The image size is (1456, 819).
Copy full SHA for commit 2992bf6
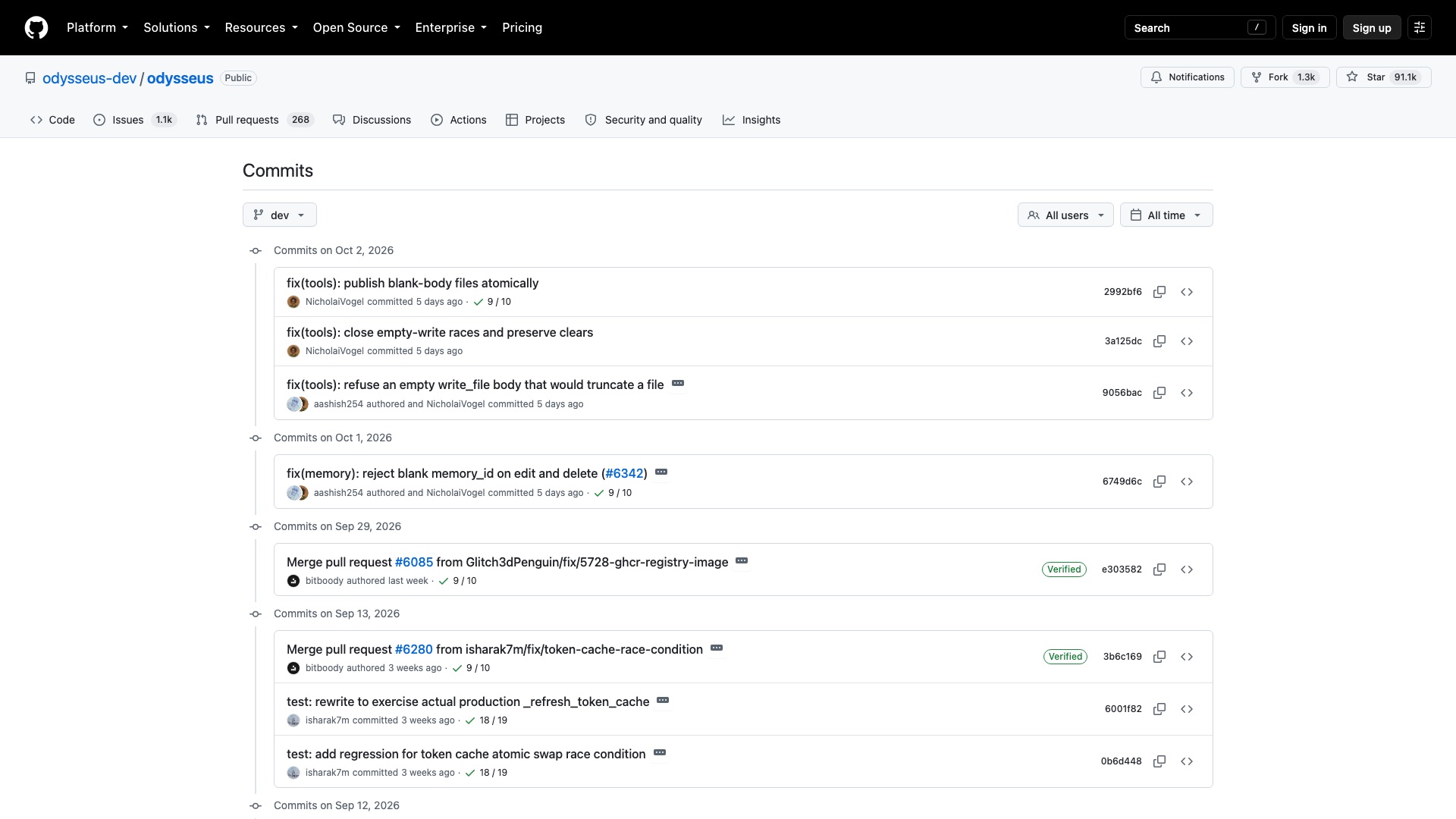coord(1159,292)
